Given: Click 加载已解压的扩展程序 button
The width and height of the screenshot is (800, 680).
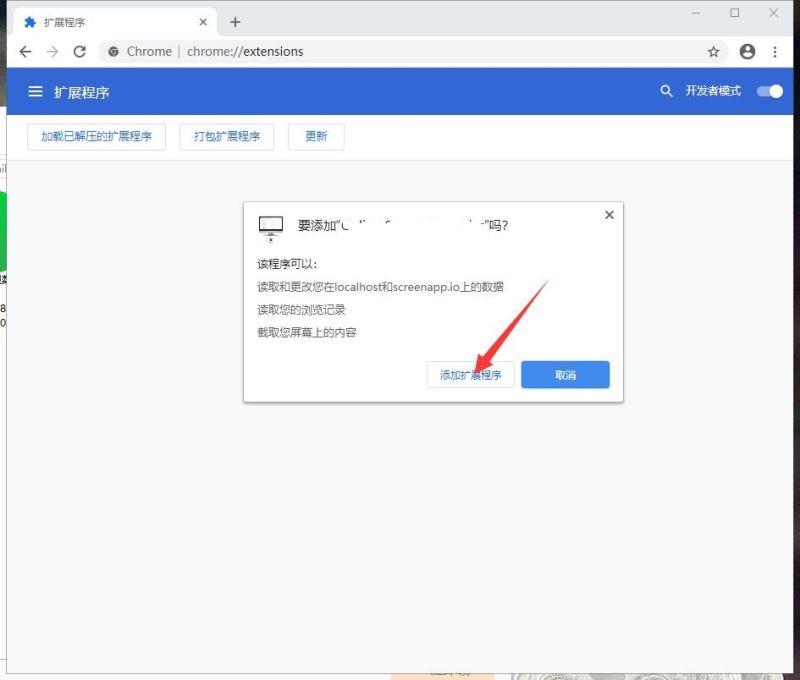Looking at the screenshot, I should (x=95, y=136).
